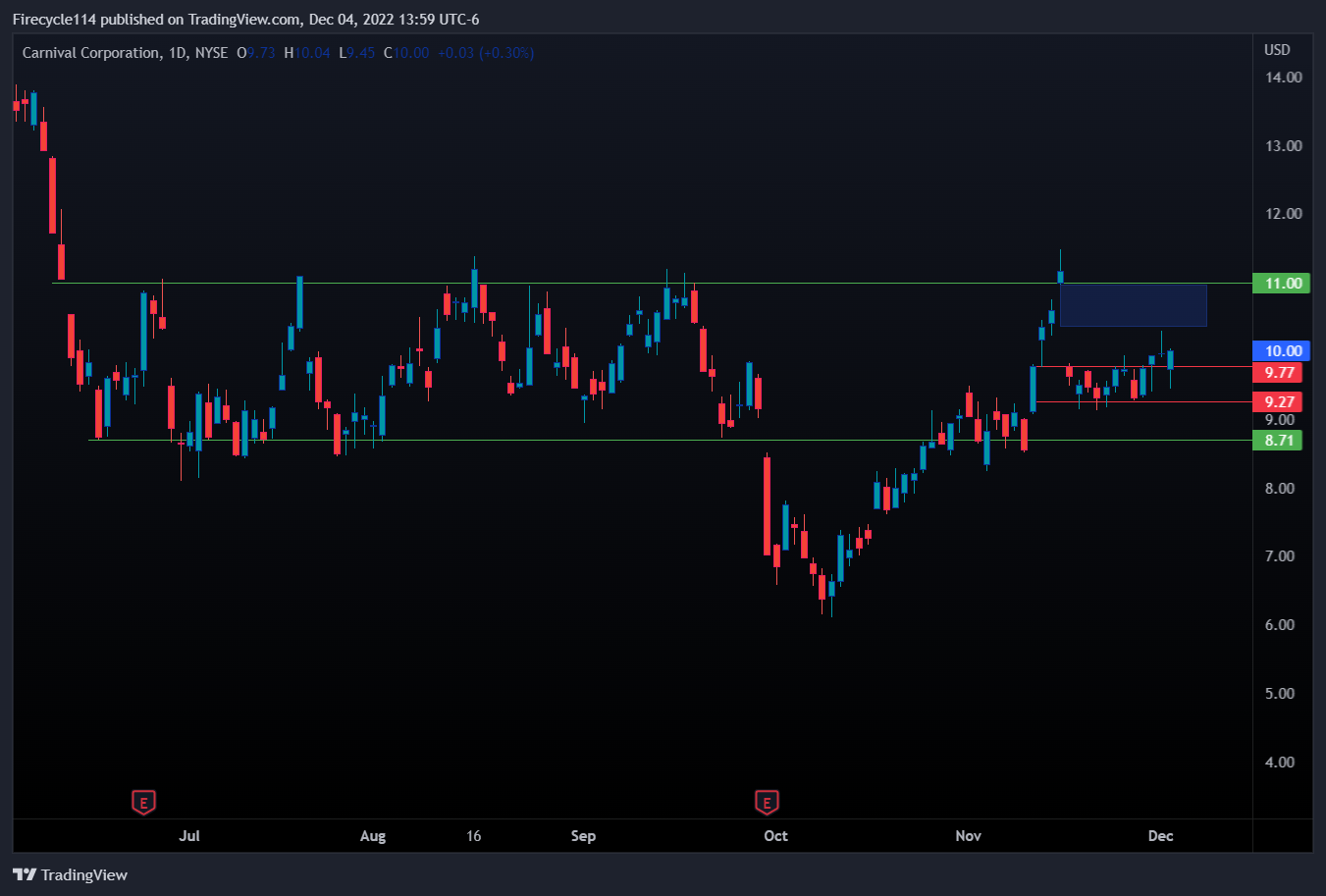
Task: Select the green 11.00 price label
Action: click(x=1283, y=284)
